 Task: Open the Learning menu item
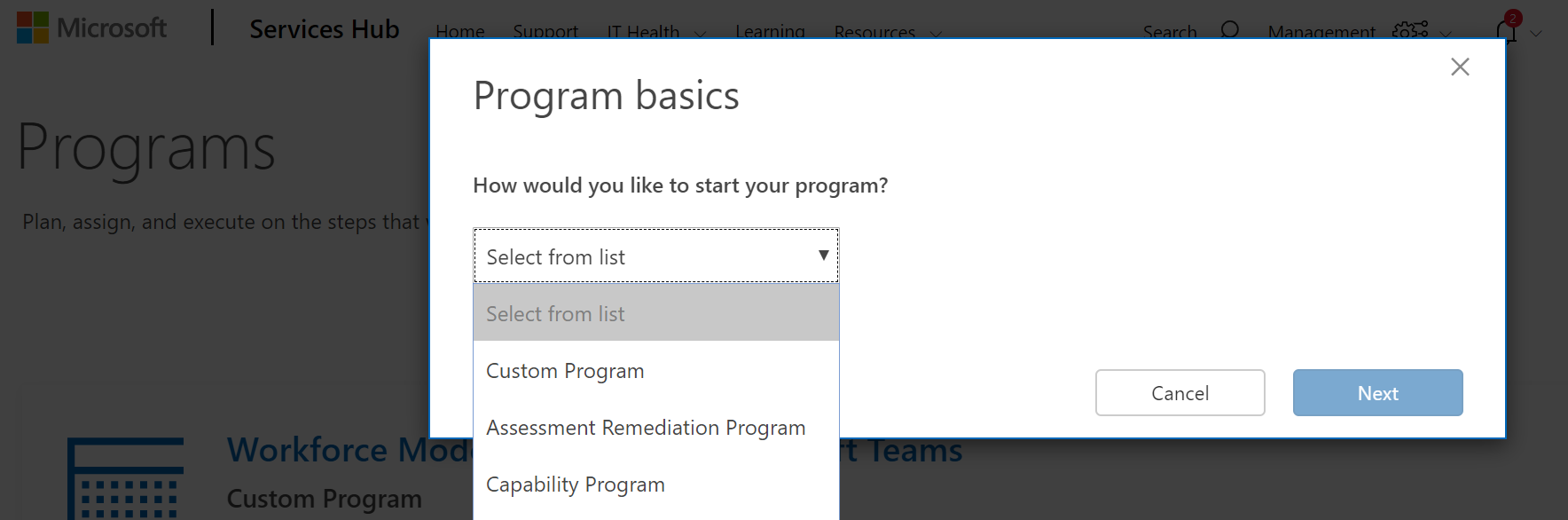pyautogui.click(x=770, y=31)
